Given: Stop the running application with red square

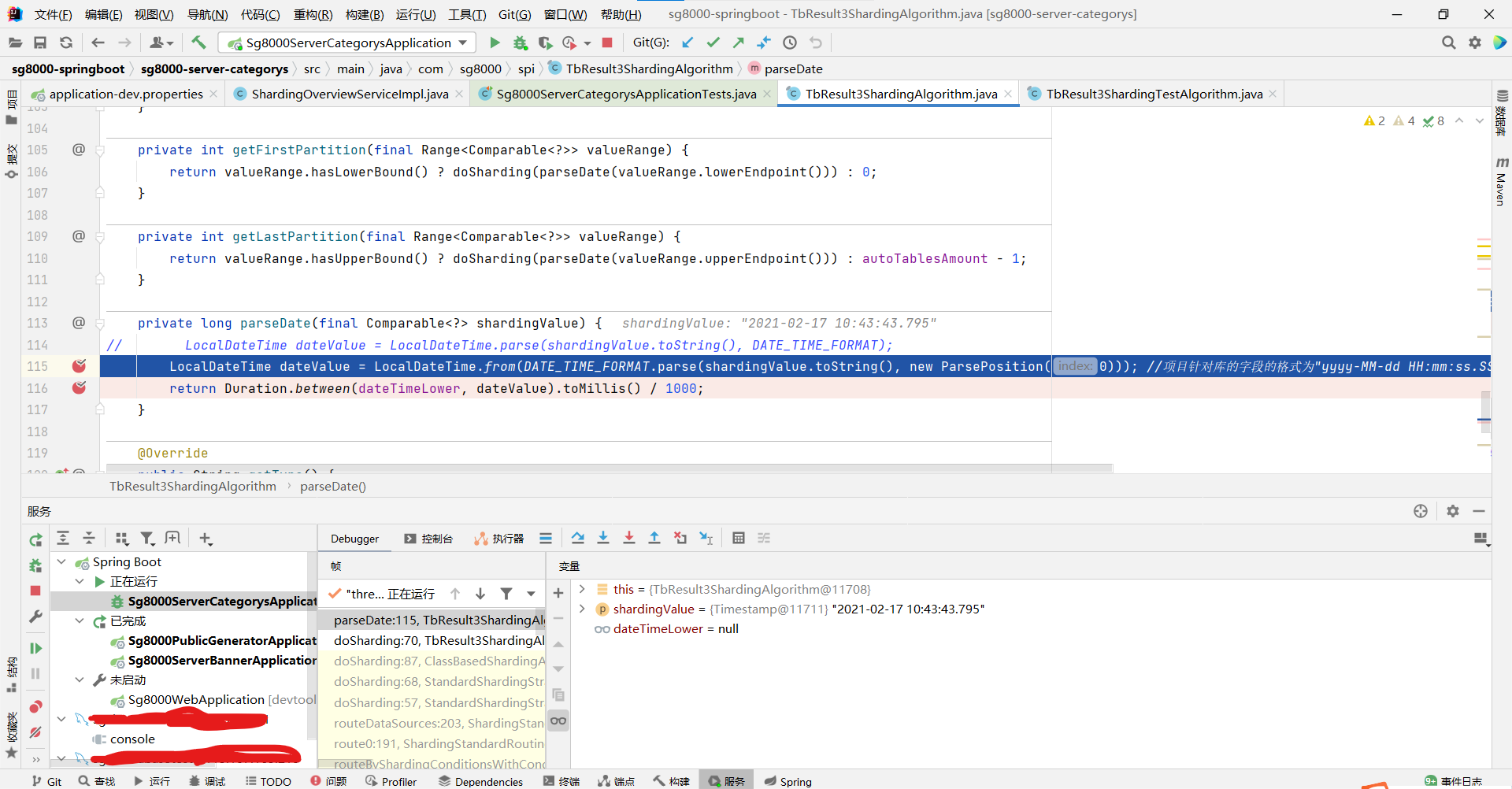Looking at the screenshot, I should 606,43.
